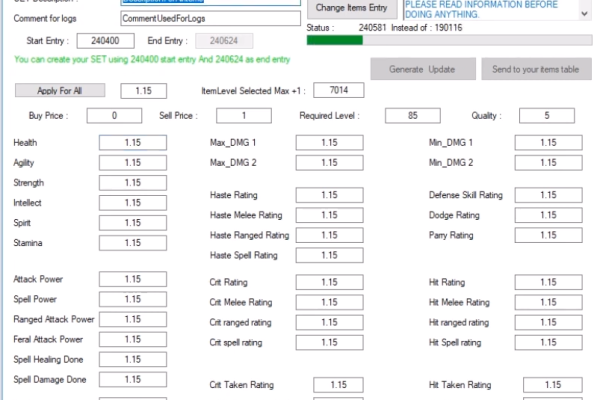Click the Haste Spell Rating field

(x=329, y=255)
